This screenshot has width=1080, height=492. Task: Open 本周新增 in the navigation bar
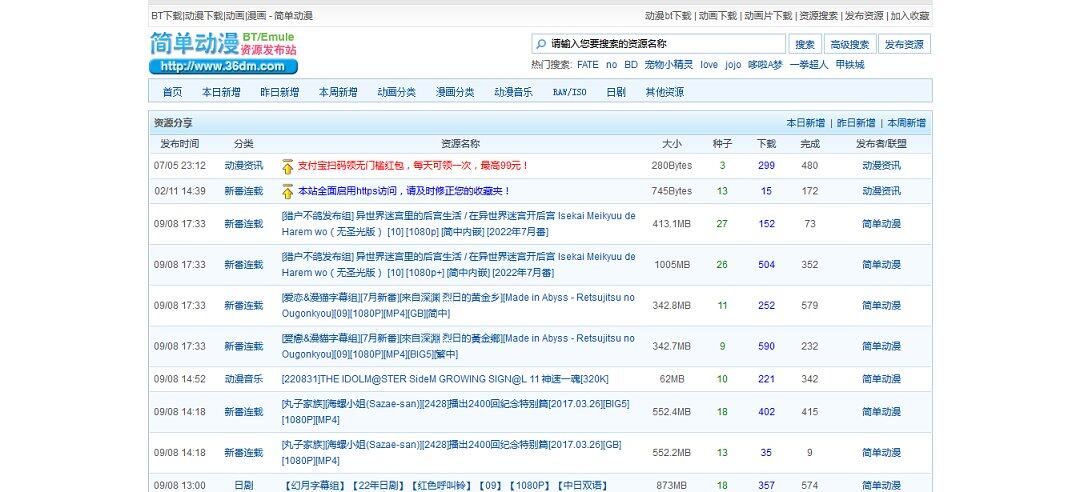pyautogui.click(x=338, y=92)
